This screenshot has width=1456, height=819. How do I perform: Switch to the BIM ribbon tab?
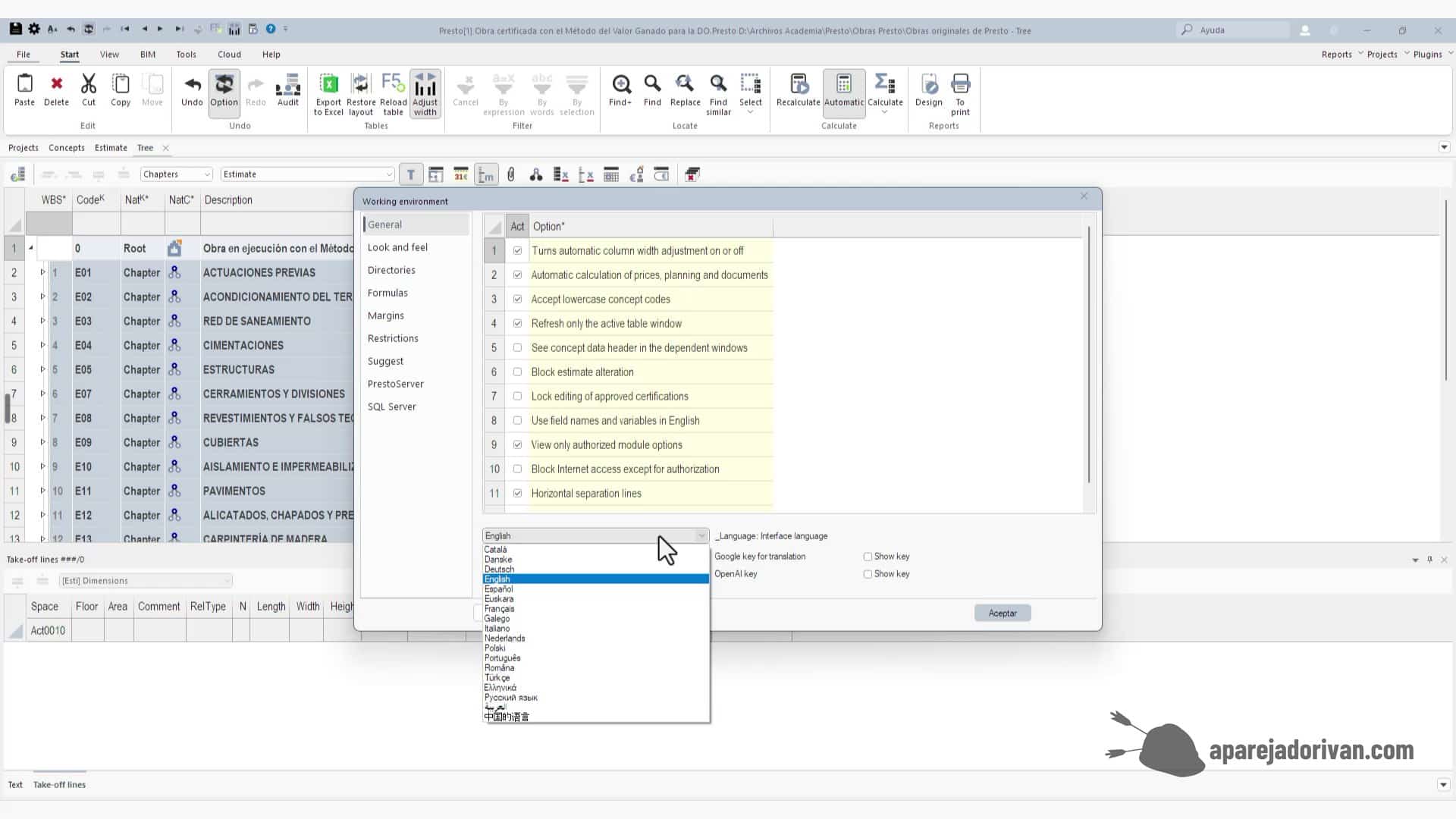pyautogui.click(x=148, y=54)
